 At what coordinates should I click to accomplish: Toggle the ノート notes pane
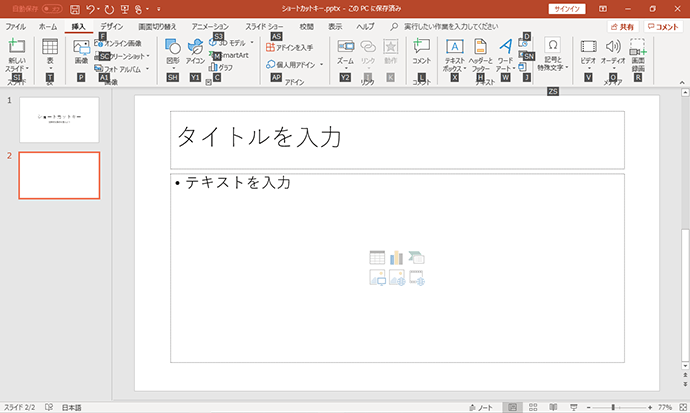[x=481, y=407]
